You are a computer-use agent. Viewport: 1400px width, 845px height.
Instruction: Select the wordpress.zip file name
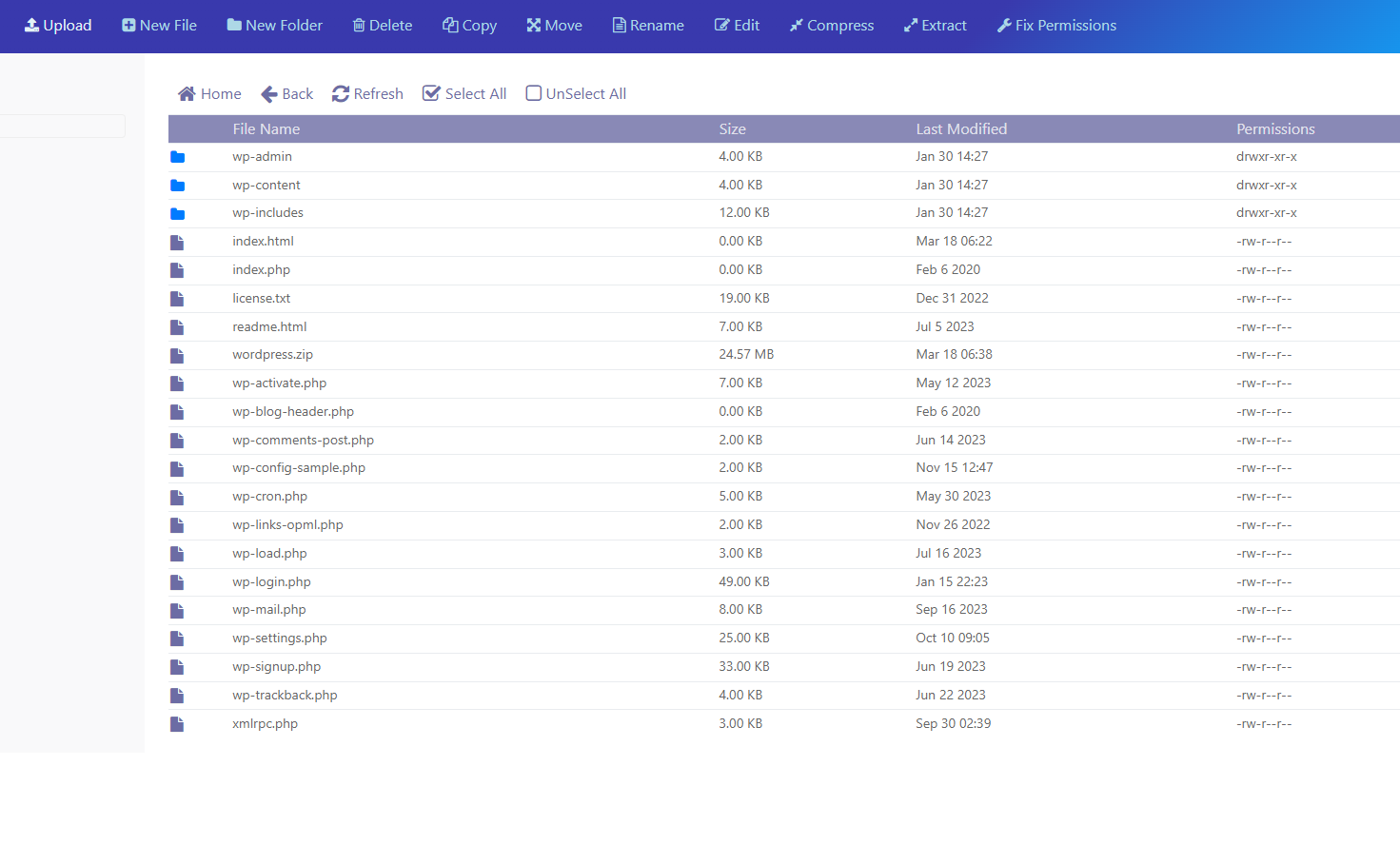[272, 354]
